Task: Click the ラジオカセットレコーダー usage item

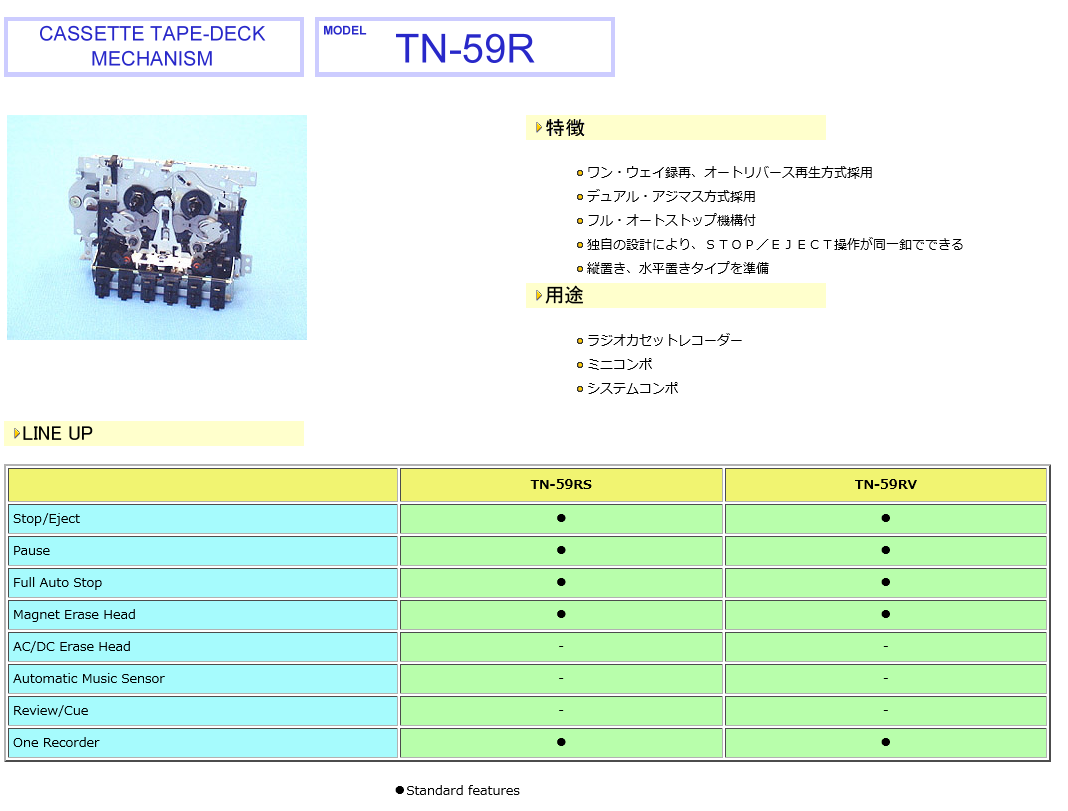Action: (x=664, y=340)
